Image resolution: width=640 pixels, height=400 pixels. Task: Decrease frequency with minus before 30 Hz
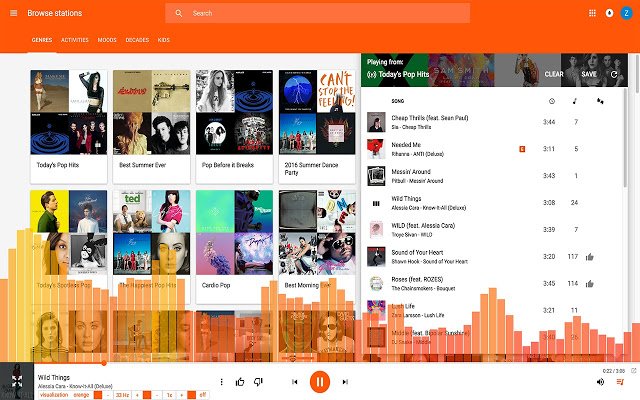pos(108,395)
